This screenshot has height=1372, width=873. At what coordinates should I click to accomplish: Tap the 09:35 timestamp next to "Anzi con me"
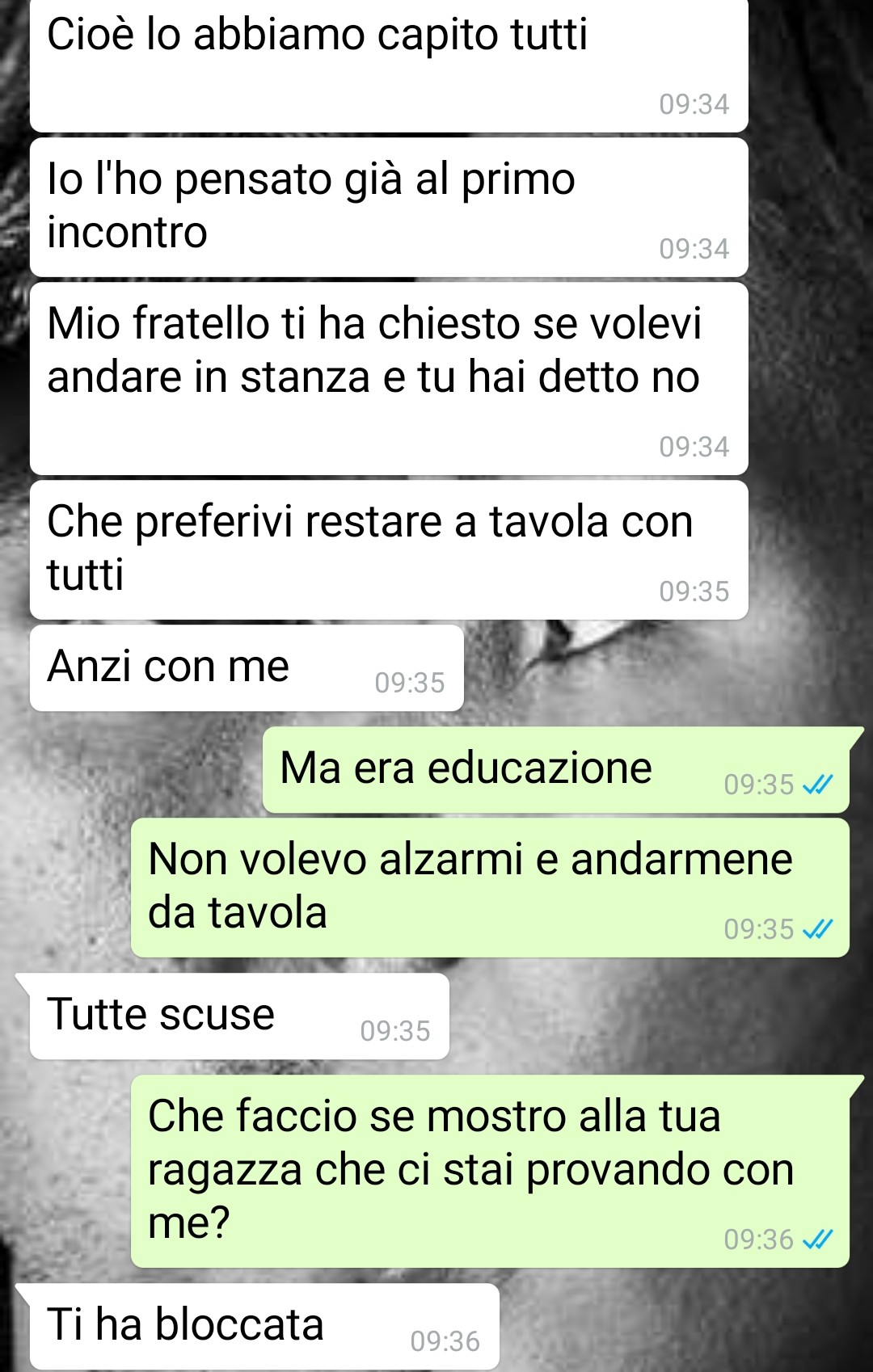(409, 683)
